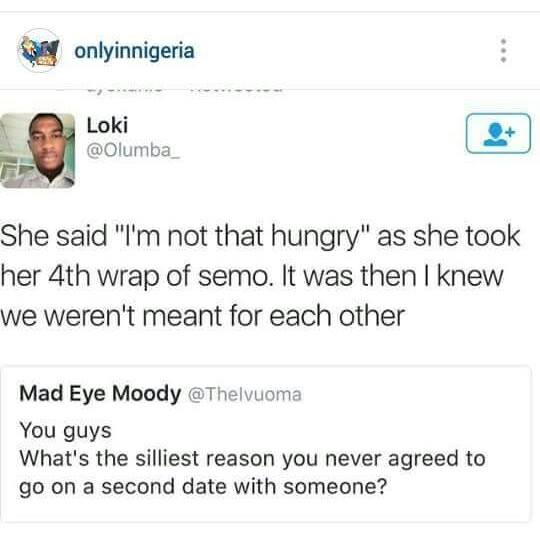
Task: Visit the @TheIvuoma handle
Action: click(x=245, y=394)
